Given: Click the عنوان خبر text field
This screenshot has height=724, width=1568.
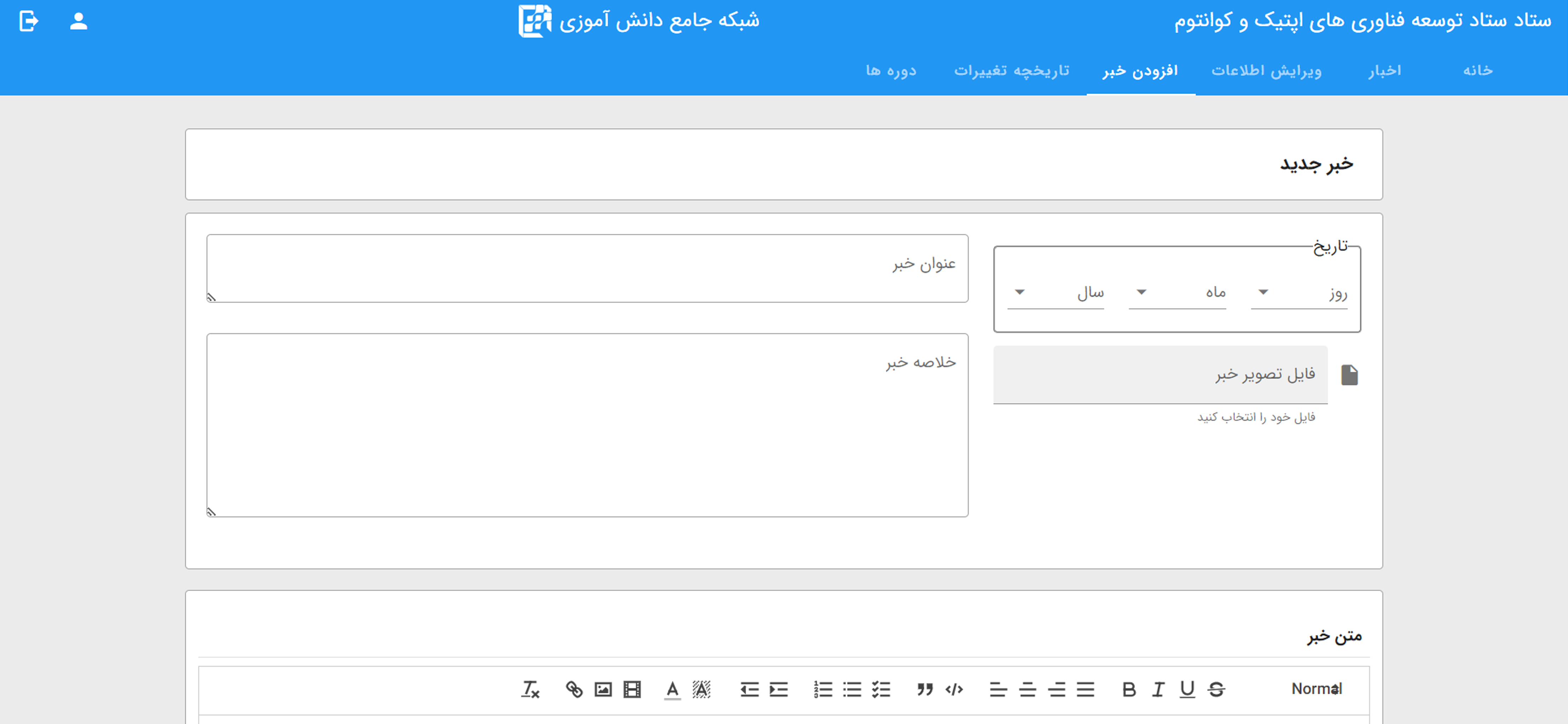Looking at the screenshot, I should click(x=587, y=268).
